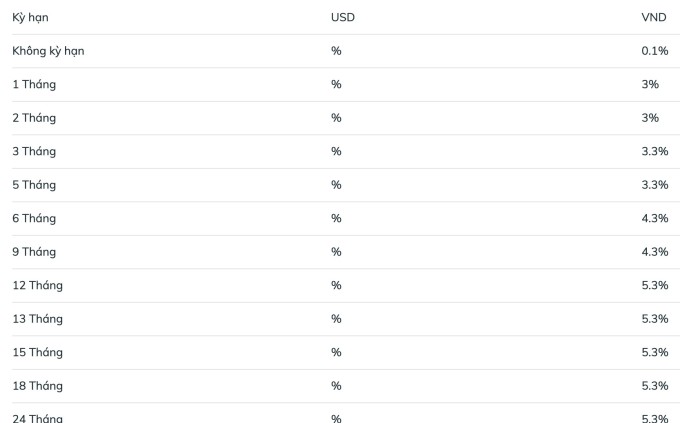Select the Không kỳ hạn row label
680x423 pixels.
tap(48, 51)
